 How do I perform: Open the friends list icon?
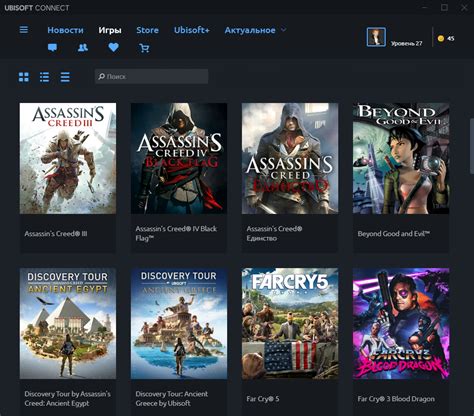[83, 48]
